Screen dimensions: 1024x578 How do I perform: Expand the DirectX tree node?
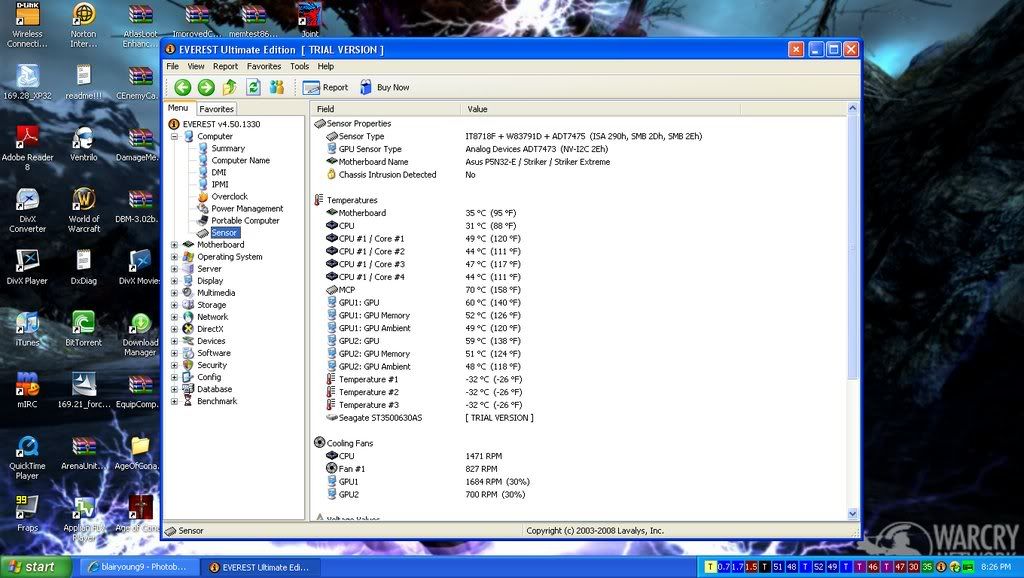pyautogui.click(x=174, y=329)
